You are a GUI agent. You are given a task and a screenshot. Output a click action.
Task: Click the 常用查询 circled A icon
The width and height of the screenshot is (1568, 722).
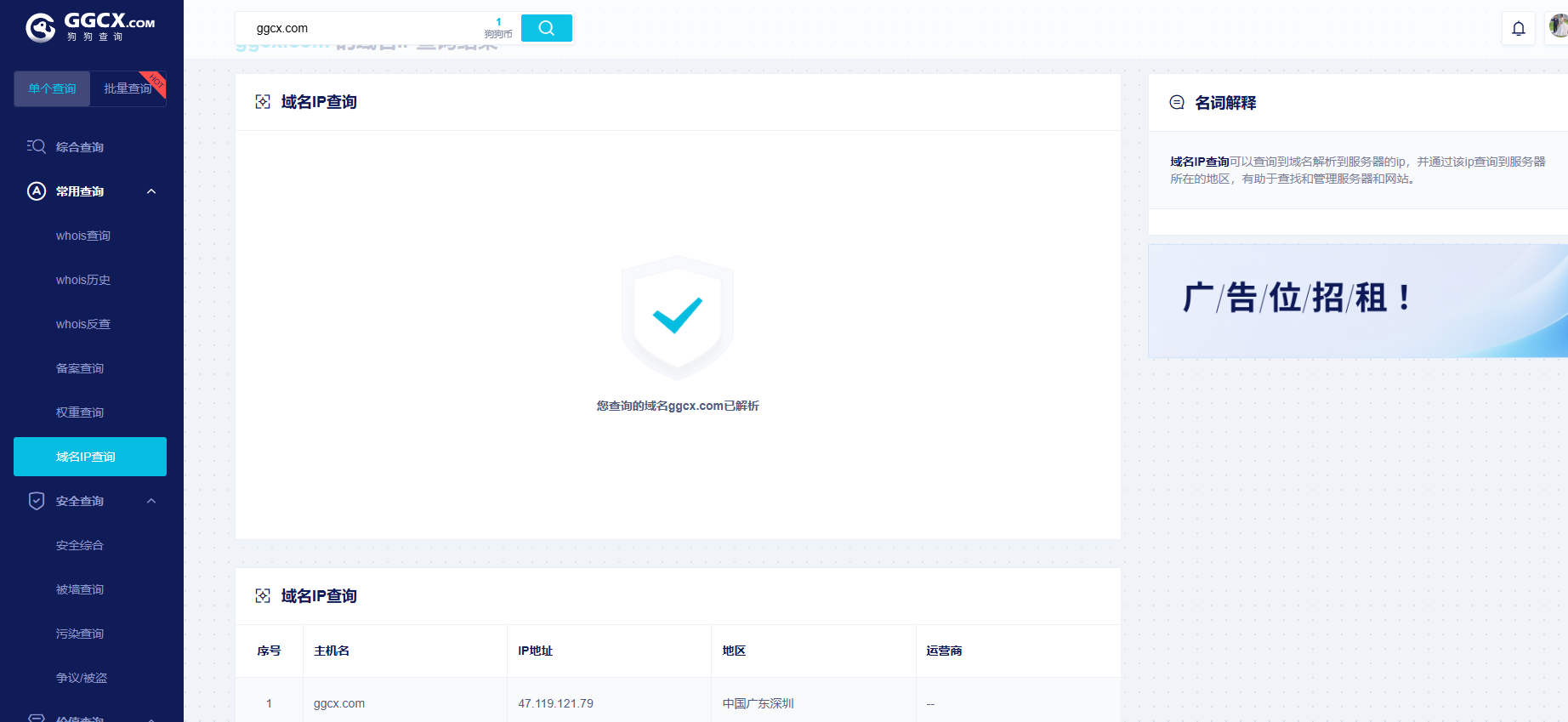coord(37,191)
